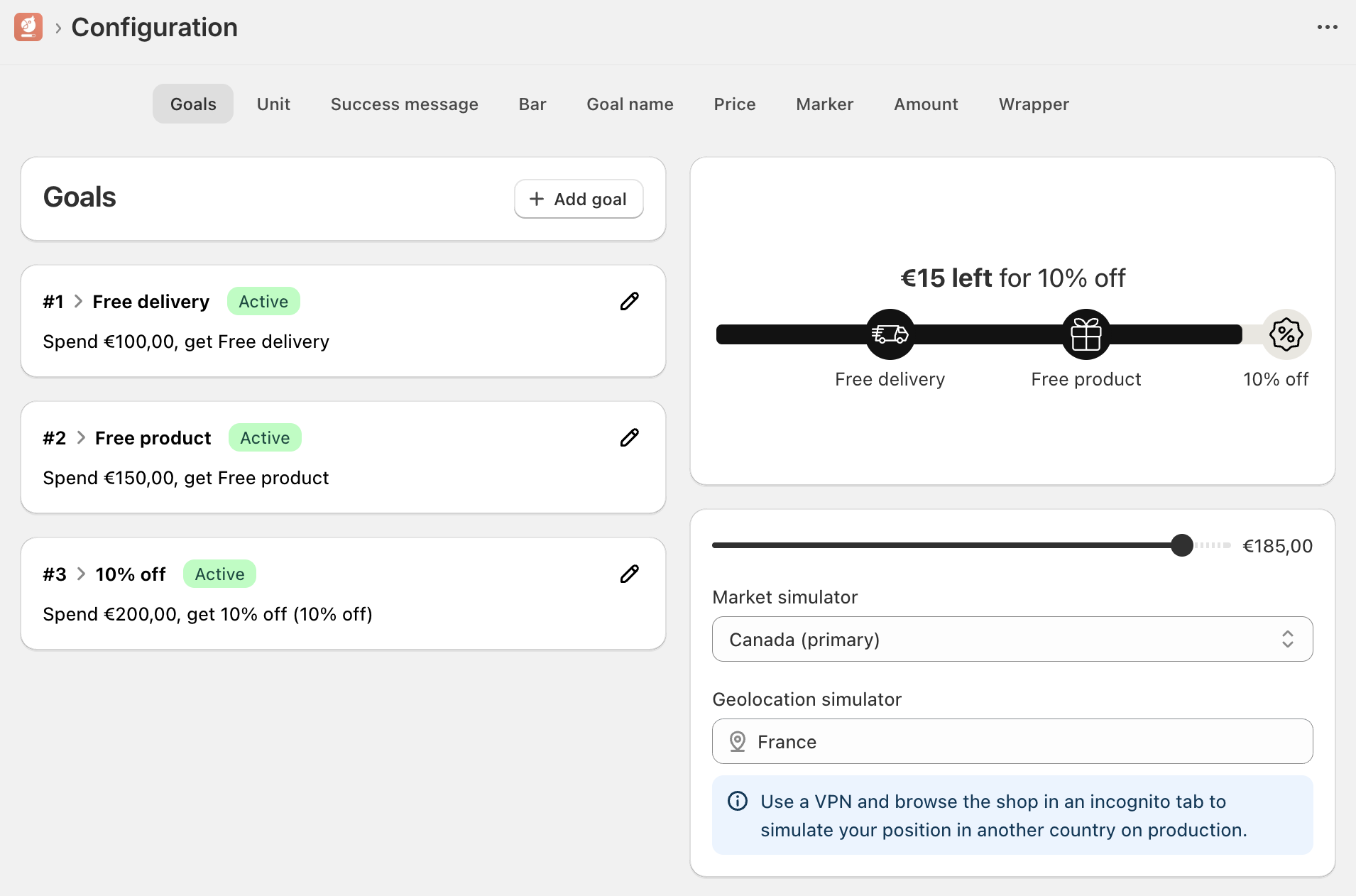
Task: Open the Success message tab
Action: coord(405,104)
